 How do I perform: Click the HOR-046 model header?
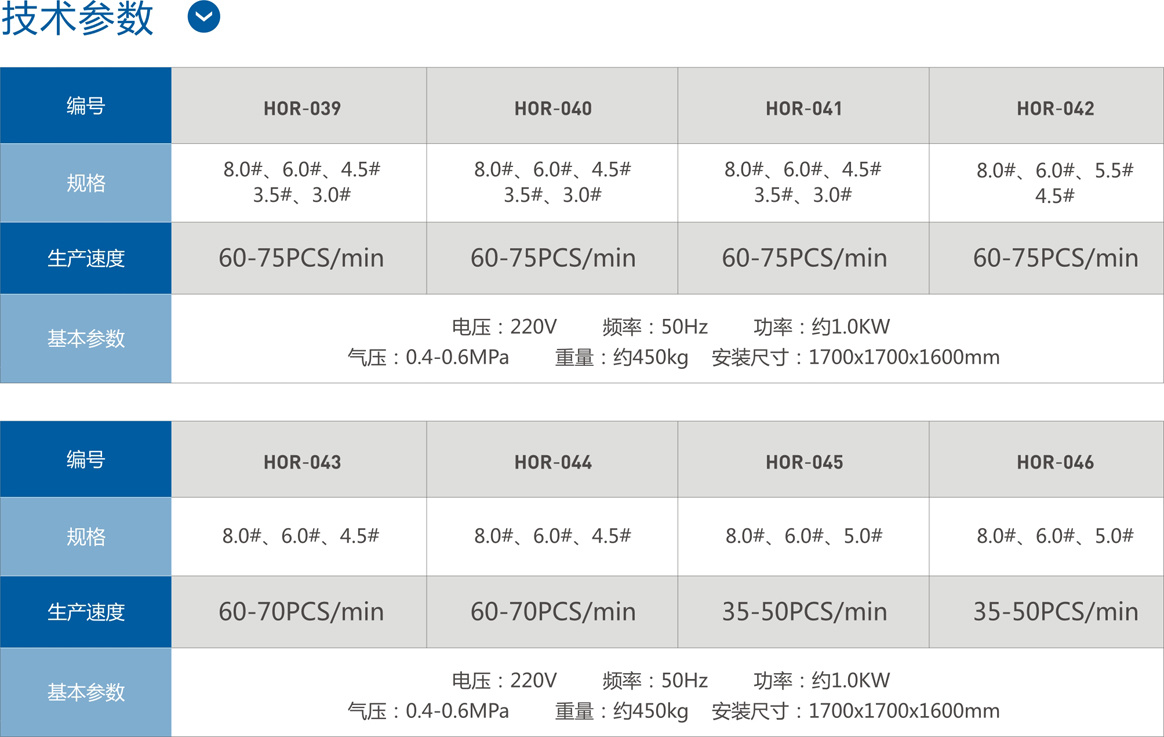click(x=1055, y=462)
